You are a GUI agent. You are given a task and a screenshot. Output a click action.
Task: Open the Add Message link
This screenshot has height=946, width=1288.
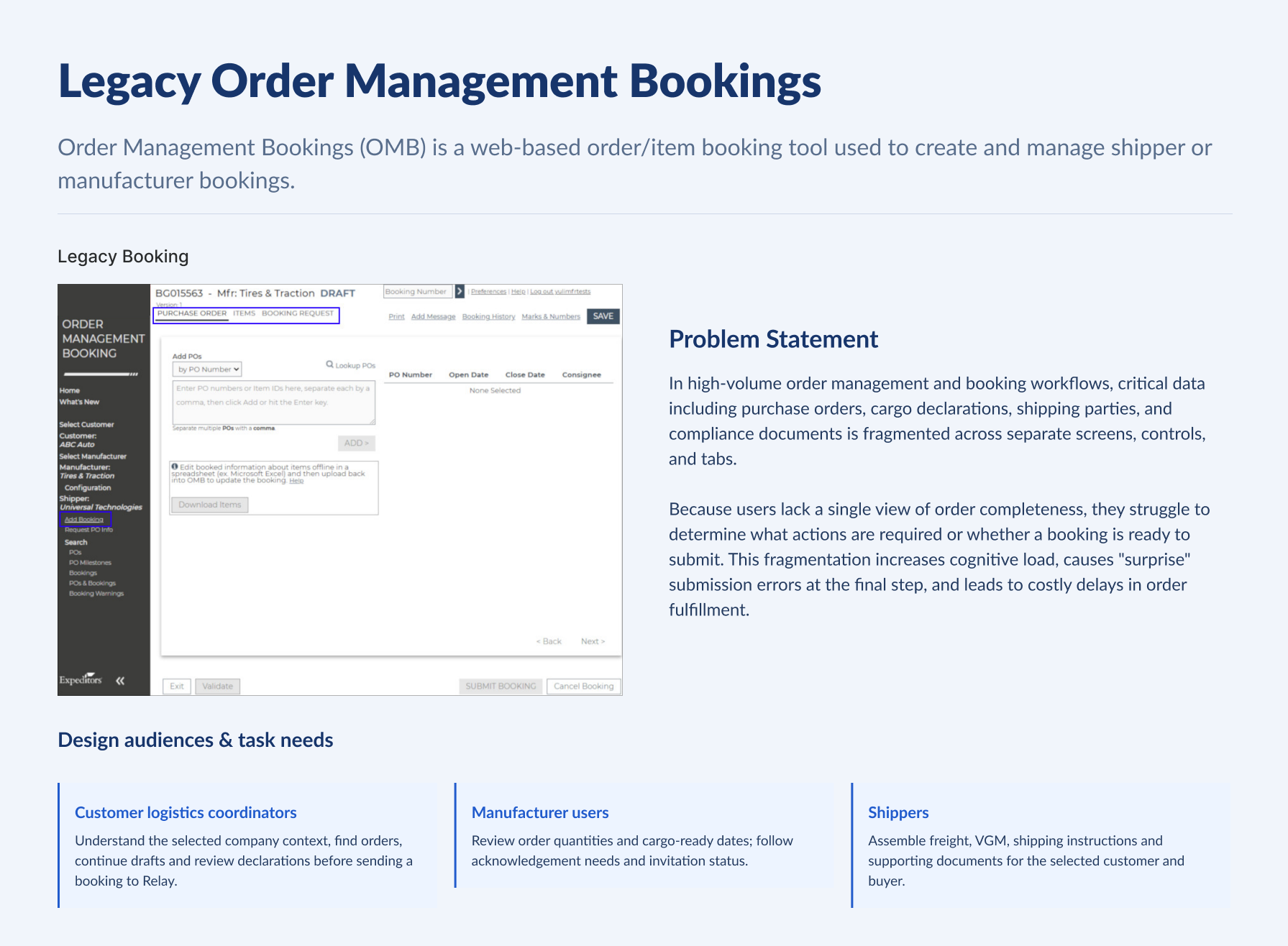point(433,317)
